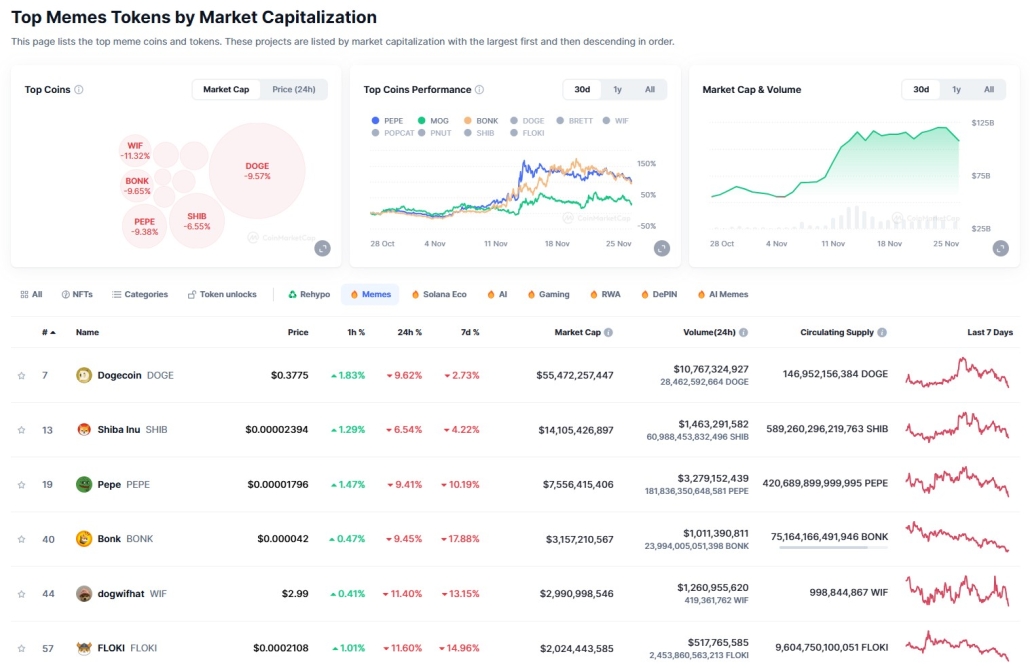Screen dimensions: 1030x669
Task: Click the Token unlocks icon
Action: (x=190, y=294)
